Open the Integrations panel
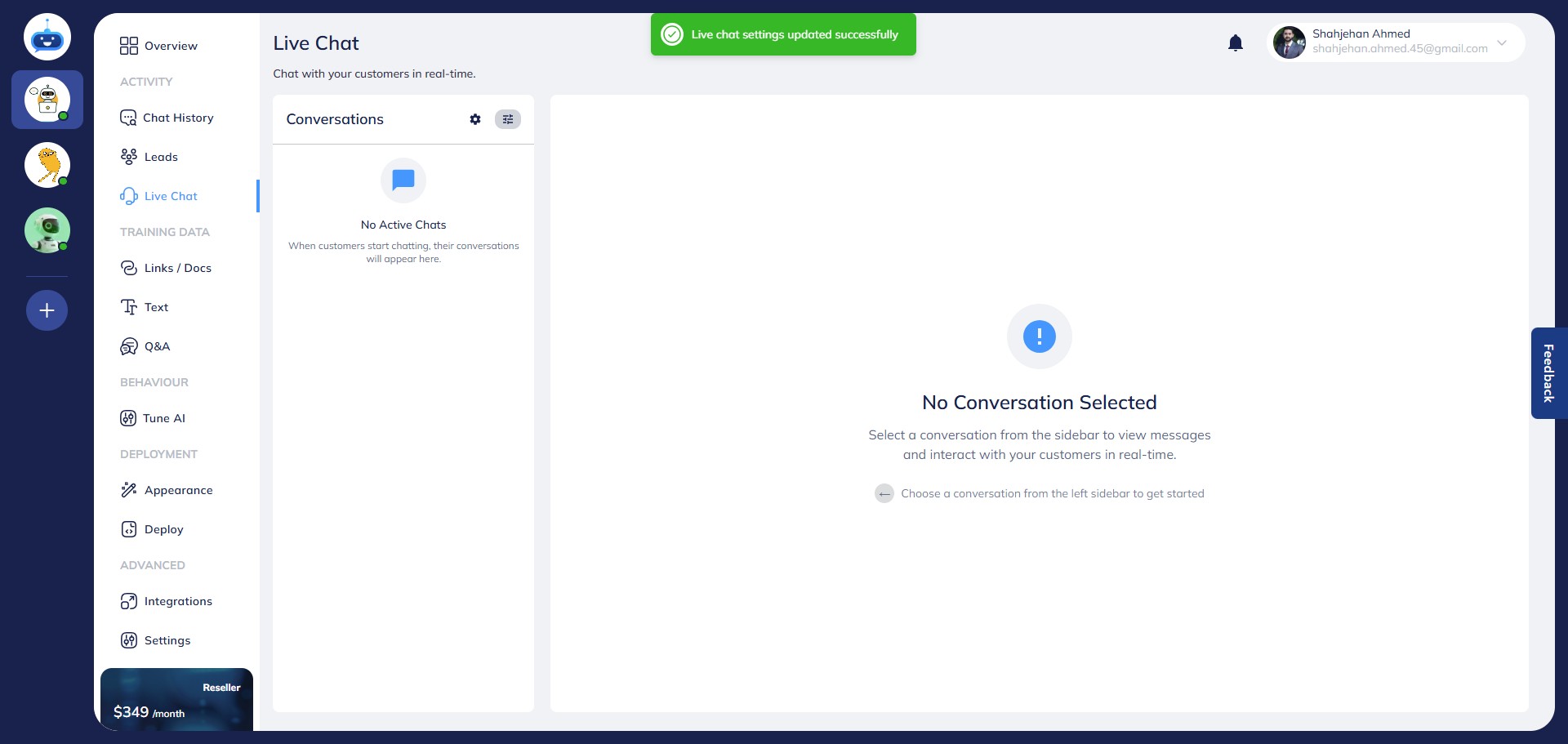1568x744 pixels. [x=178, y=601]
